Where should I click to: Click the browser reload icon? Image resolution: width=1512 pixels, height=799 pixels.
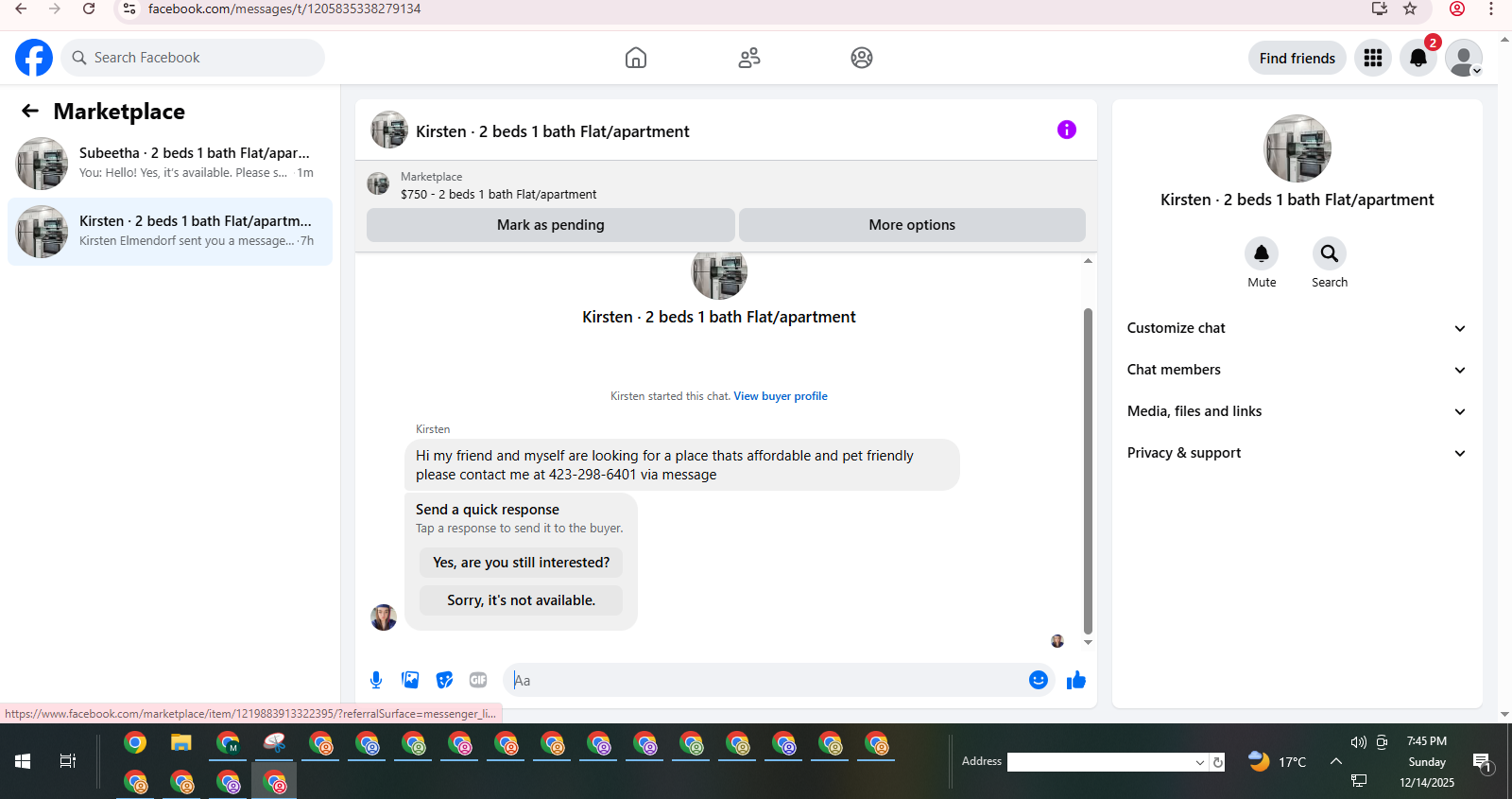point(89,9)
